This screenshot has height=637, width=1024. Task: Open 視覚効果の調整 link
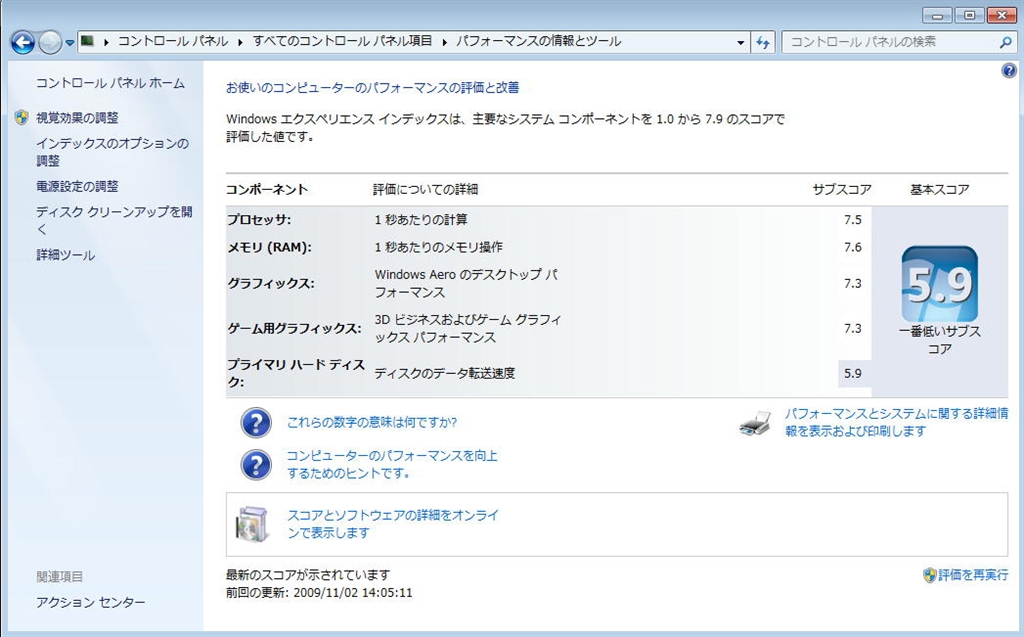(77, 118)
